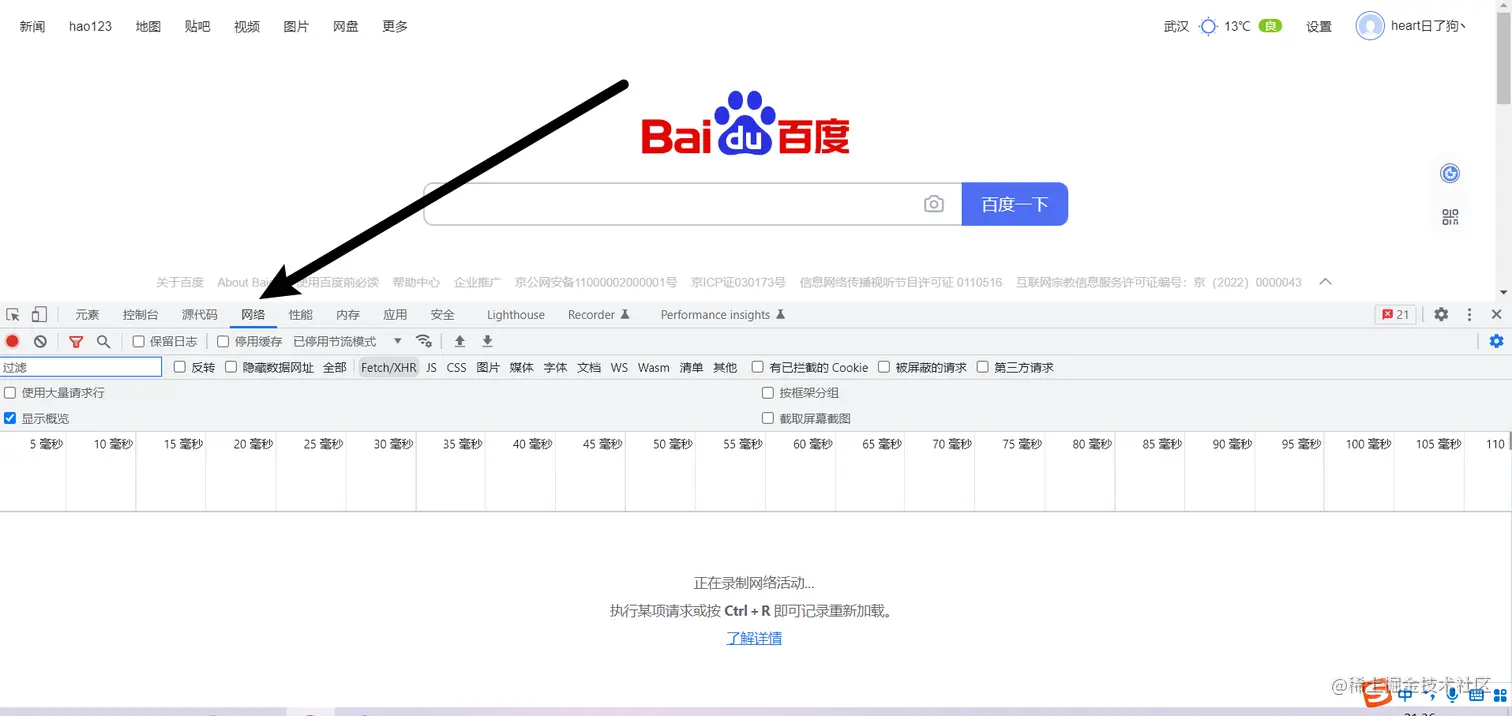
Task: Toggle the red filter funnel icon
Action: 76,341
